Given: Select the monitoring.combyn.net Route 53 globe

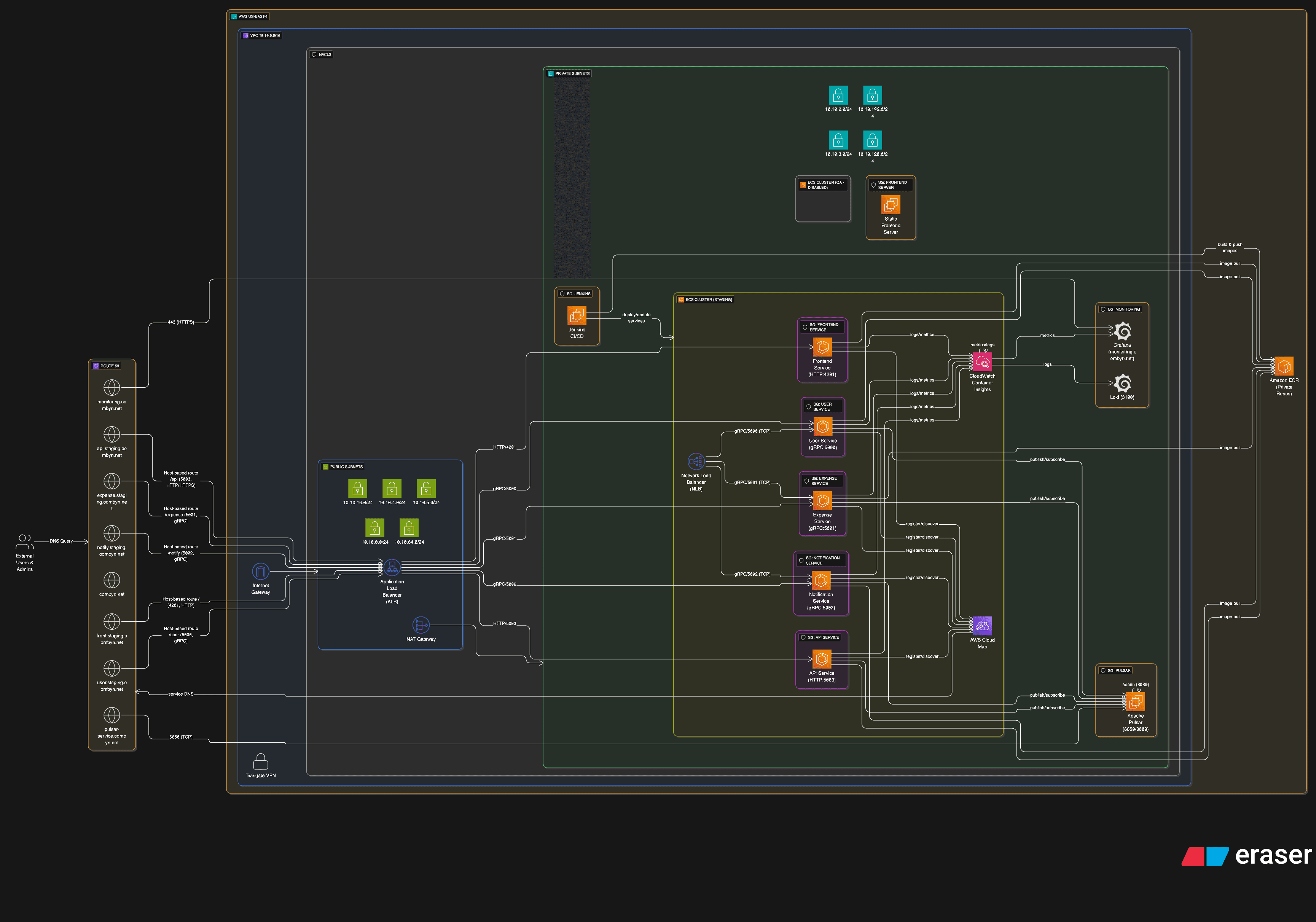Looking at the screenshot, I should 112,387.
